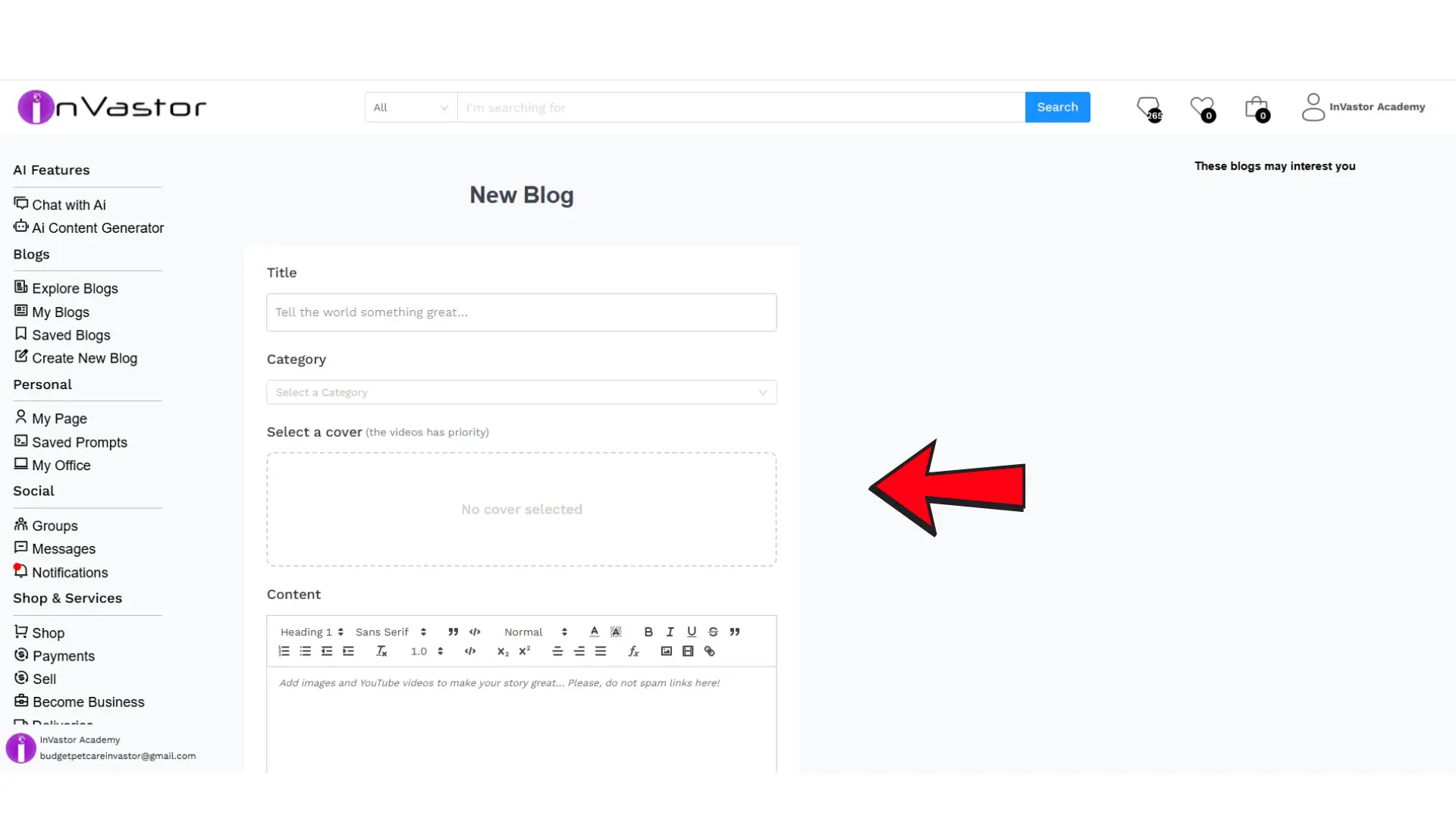Viewport: 1456px width, 819px height.
Task: Insert a video into the blog content
Action: point(688,651)
